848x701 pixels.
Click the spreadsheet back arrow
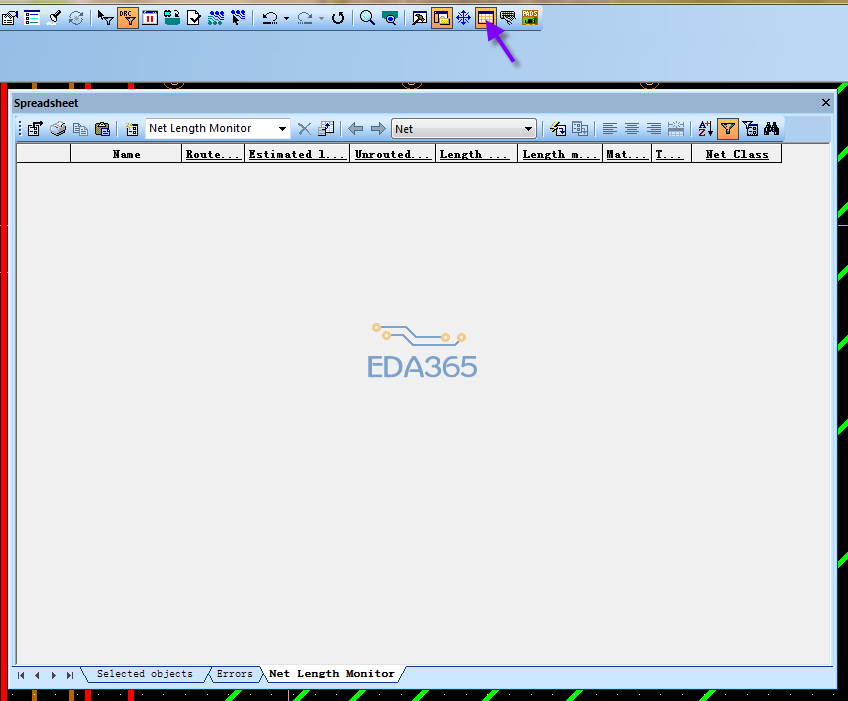355,129
